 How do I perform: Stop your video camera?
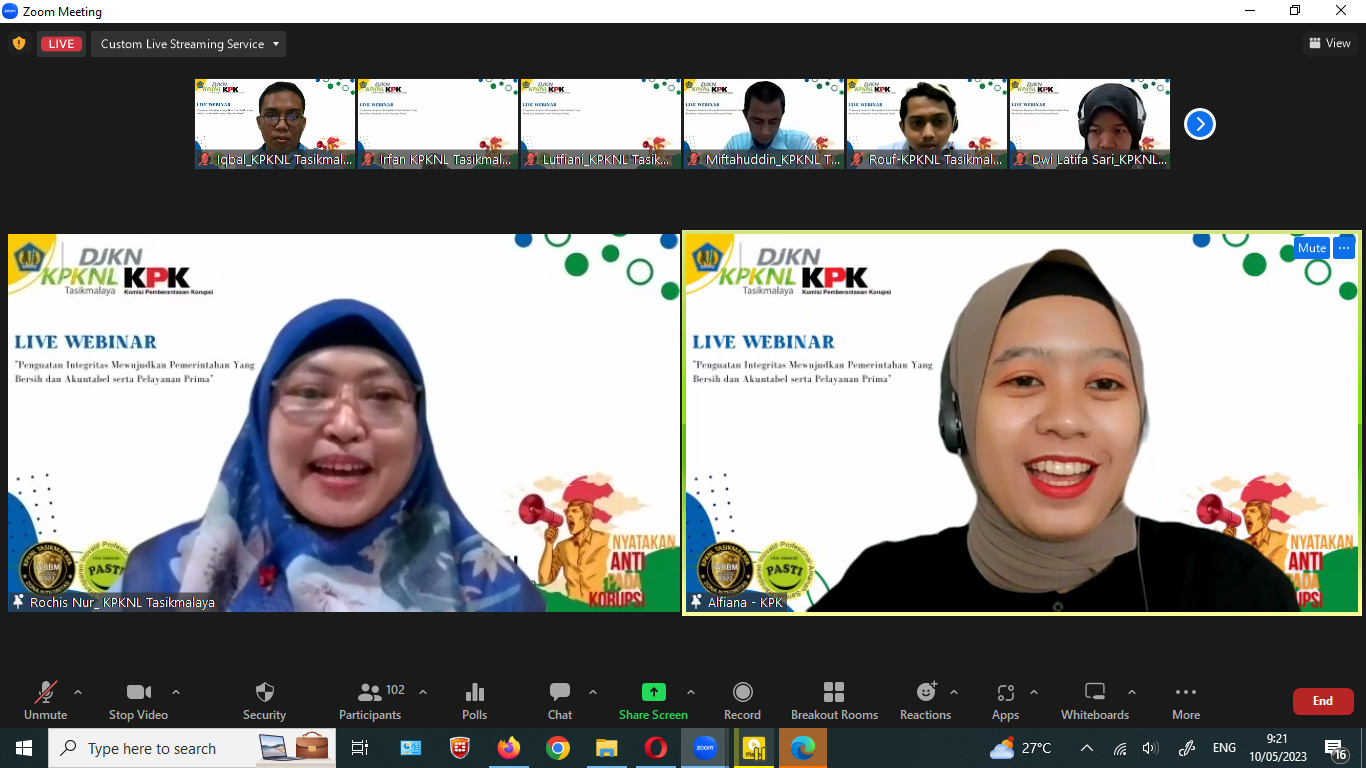pyautogui.click(x=138, y=700)
